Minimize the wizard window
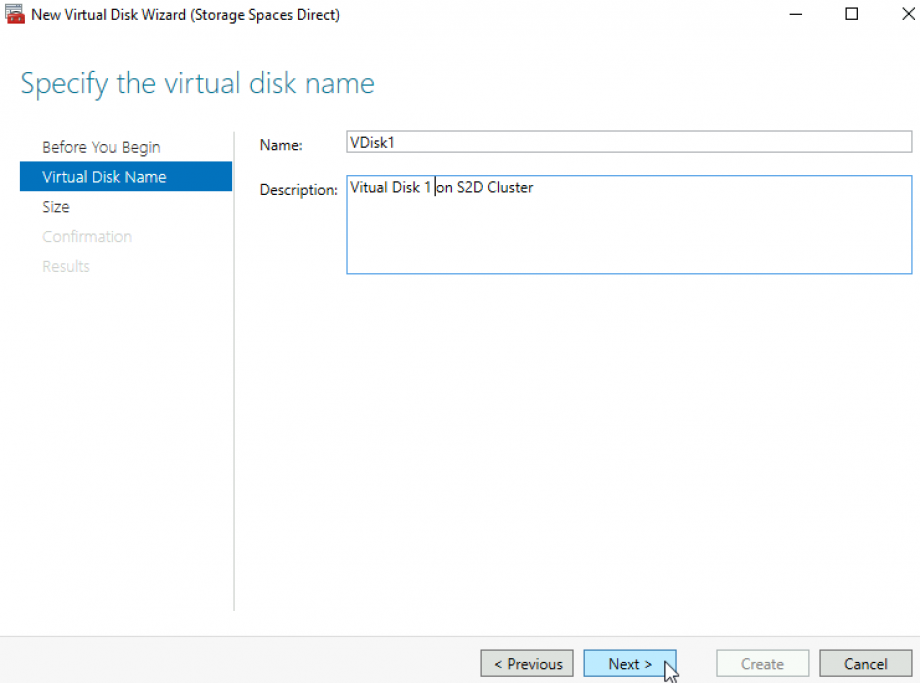920x683 pixels. (795, 14)
